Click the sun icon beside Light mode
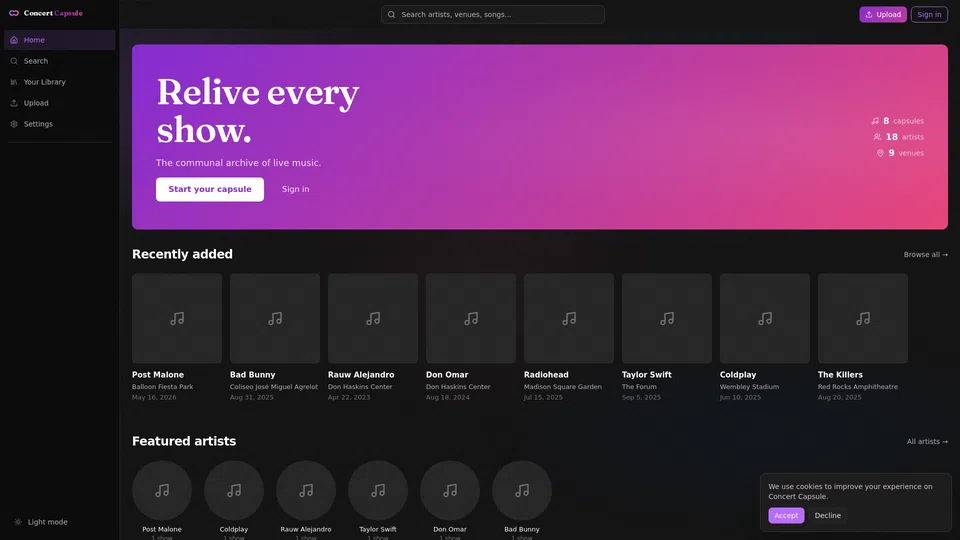Image resolution: width=960 pixels, height=540 pixels. point(18,522)
